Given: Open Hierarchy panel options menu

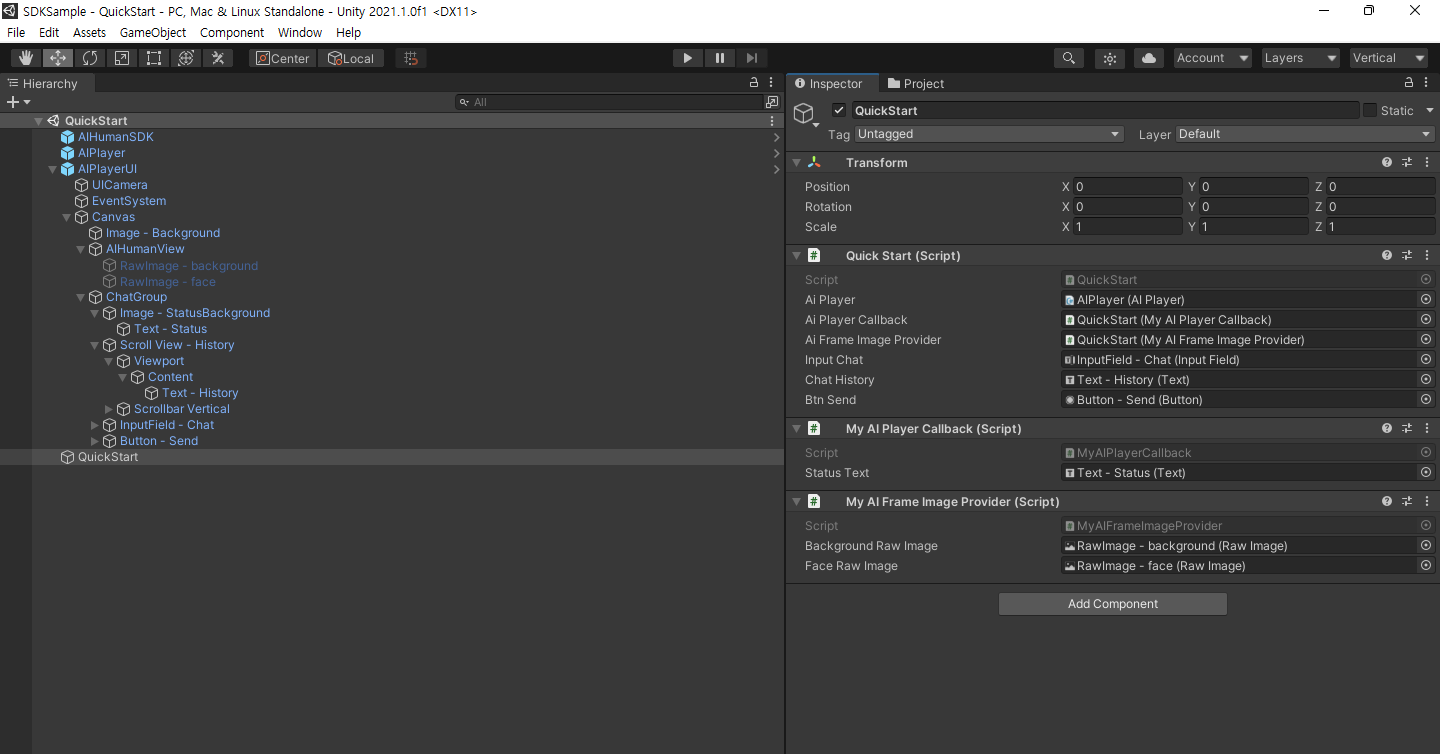Looking at the screenshot, I should (x=771, y=83).
